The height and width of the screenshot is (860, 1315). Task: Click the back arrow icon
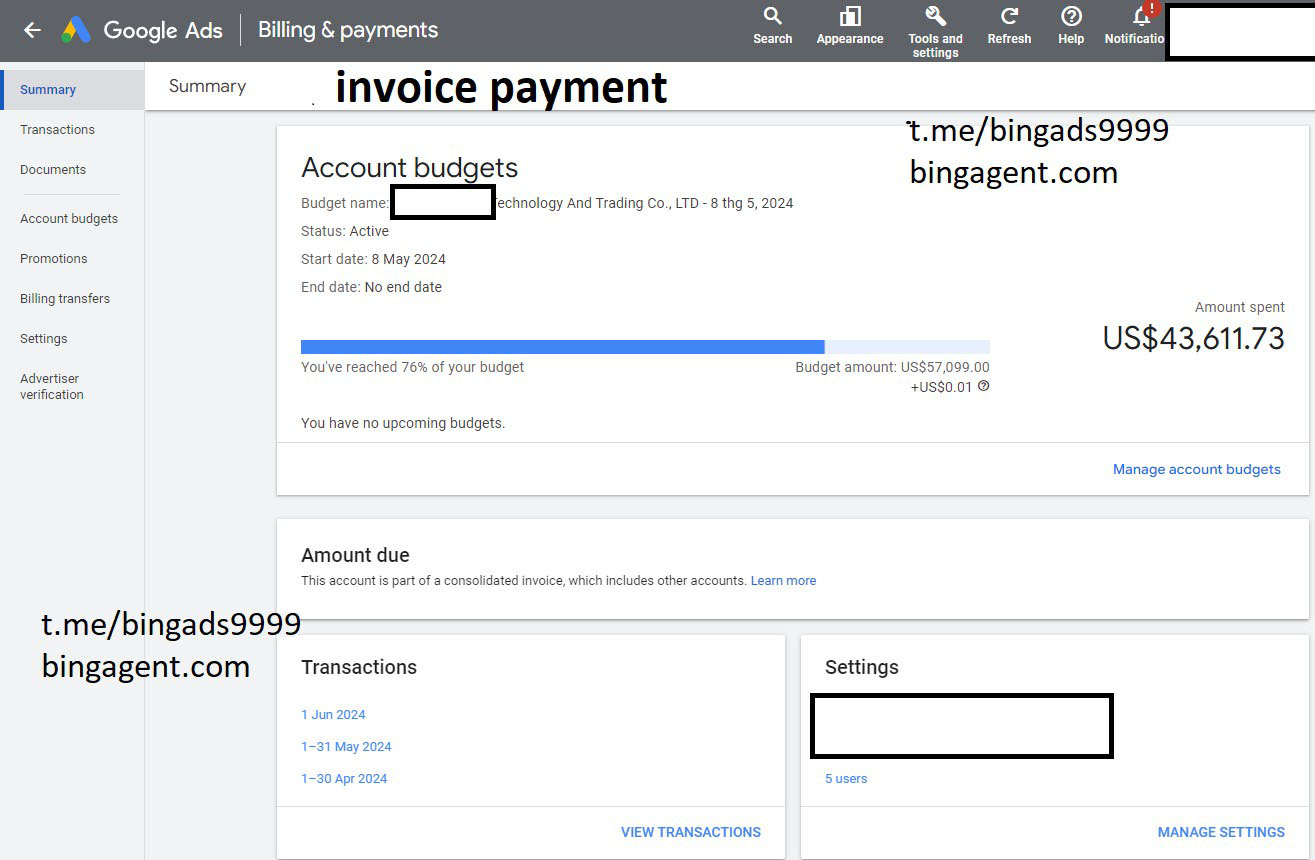(x=32, y=30)
